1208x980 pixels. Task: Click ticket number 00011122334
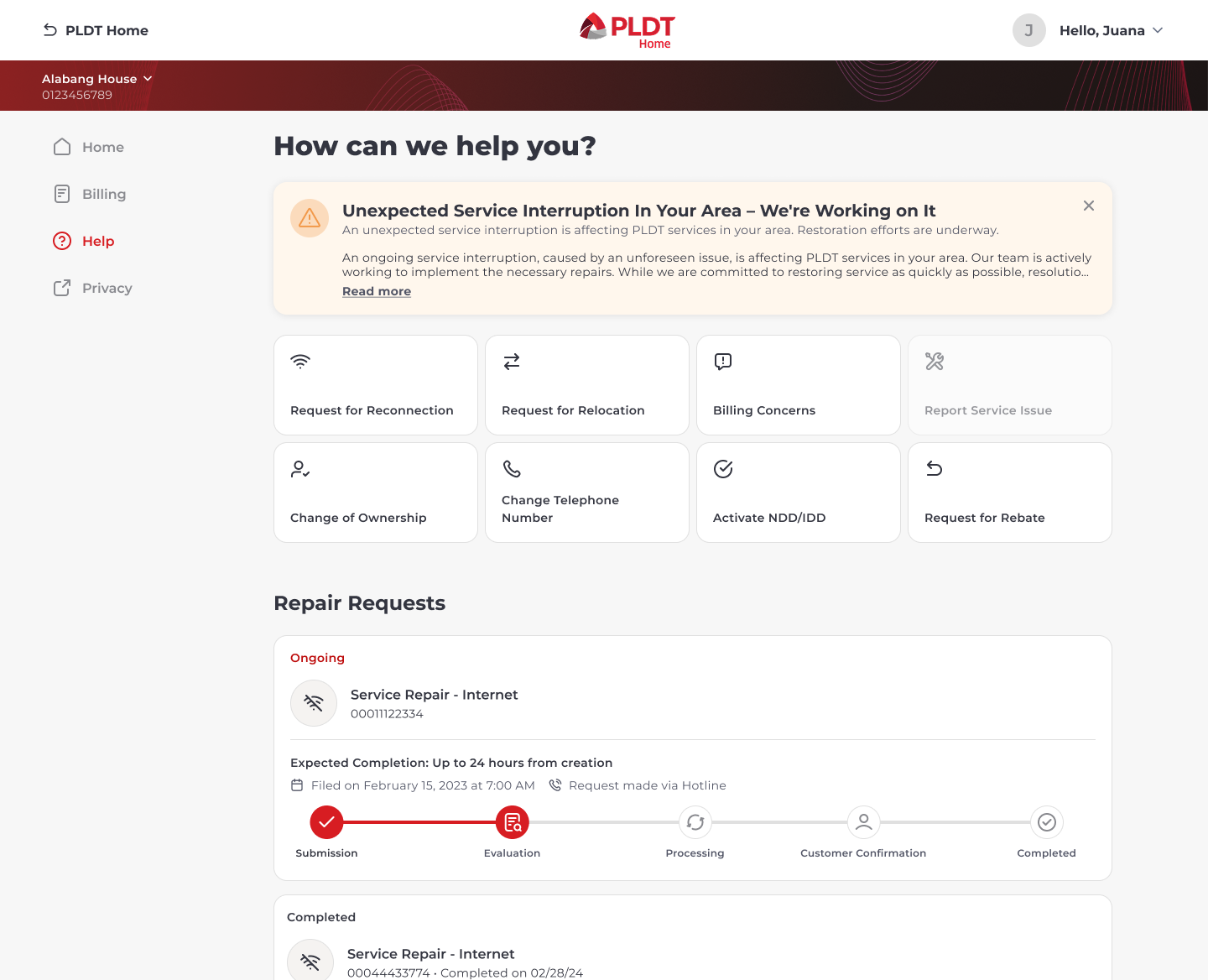click(x=387, y=714)
